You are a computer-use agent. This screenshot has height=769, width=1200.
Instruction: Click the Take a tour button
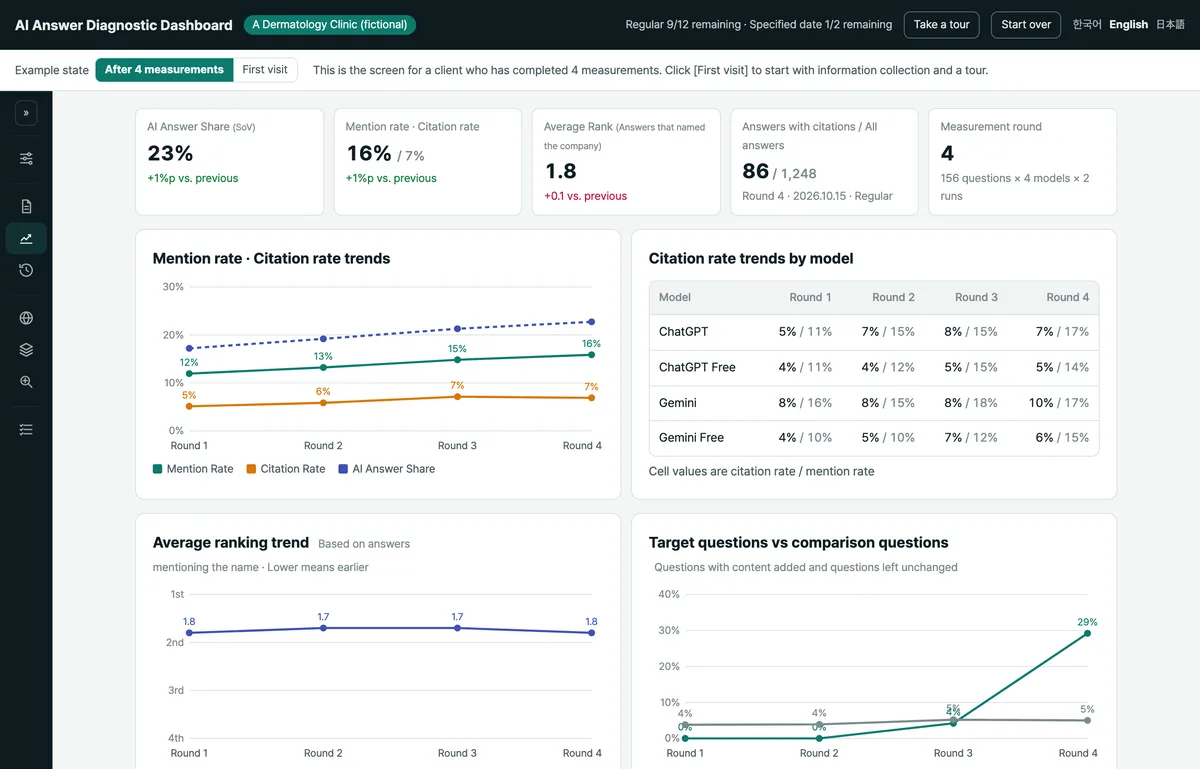coord(941,25)
